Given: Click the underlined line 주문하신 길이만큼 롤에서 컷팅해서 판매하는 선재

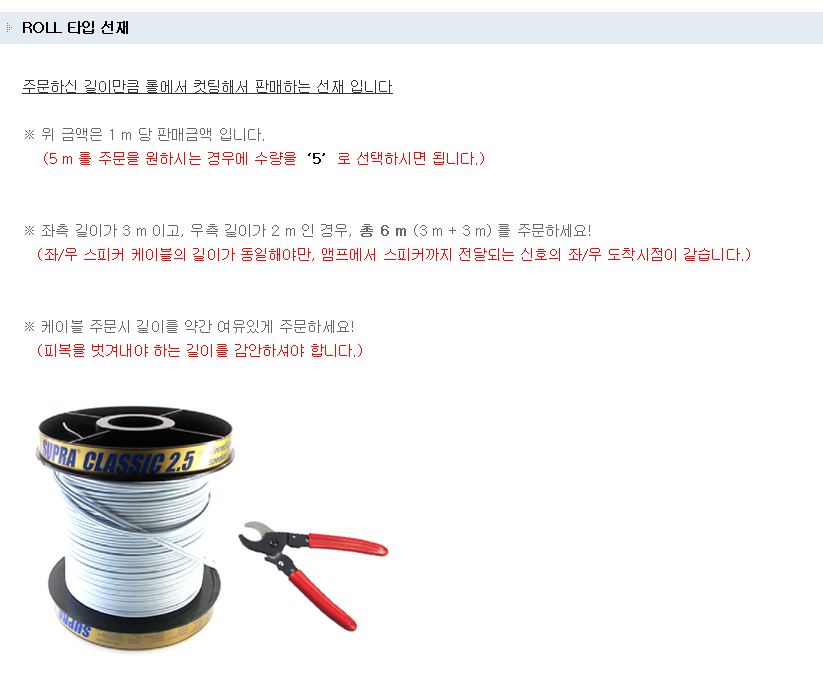Looking at the screenshot, I should pos(207,87).
